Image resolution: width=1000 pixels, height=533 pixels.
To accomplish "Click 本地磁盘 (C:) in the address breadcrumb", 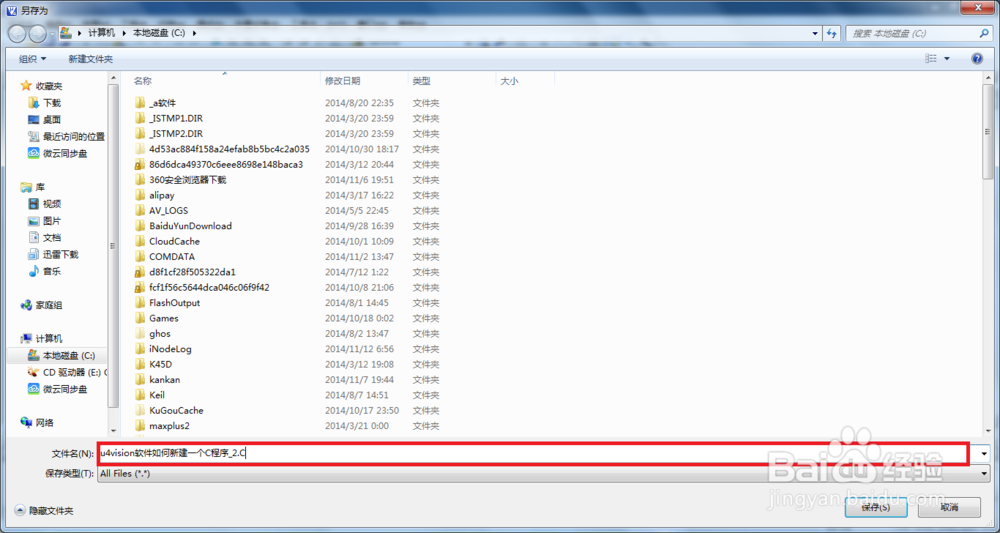I will [159, 33].
